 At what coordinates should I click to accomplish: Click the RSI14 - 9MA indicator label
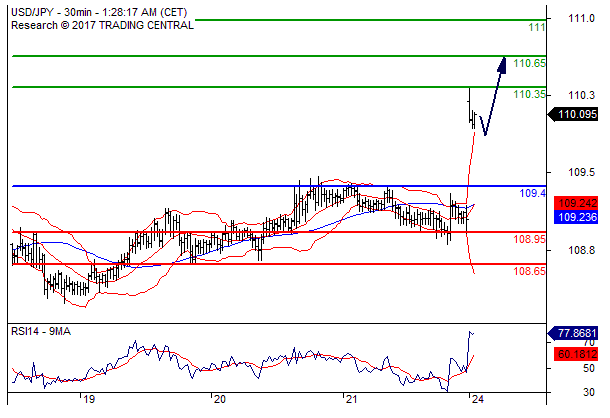coord(41,332)
